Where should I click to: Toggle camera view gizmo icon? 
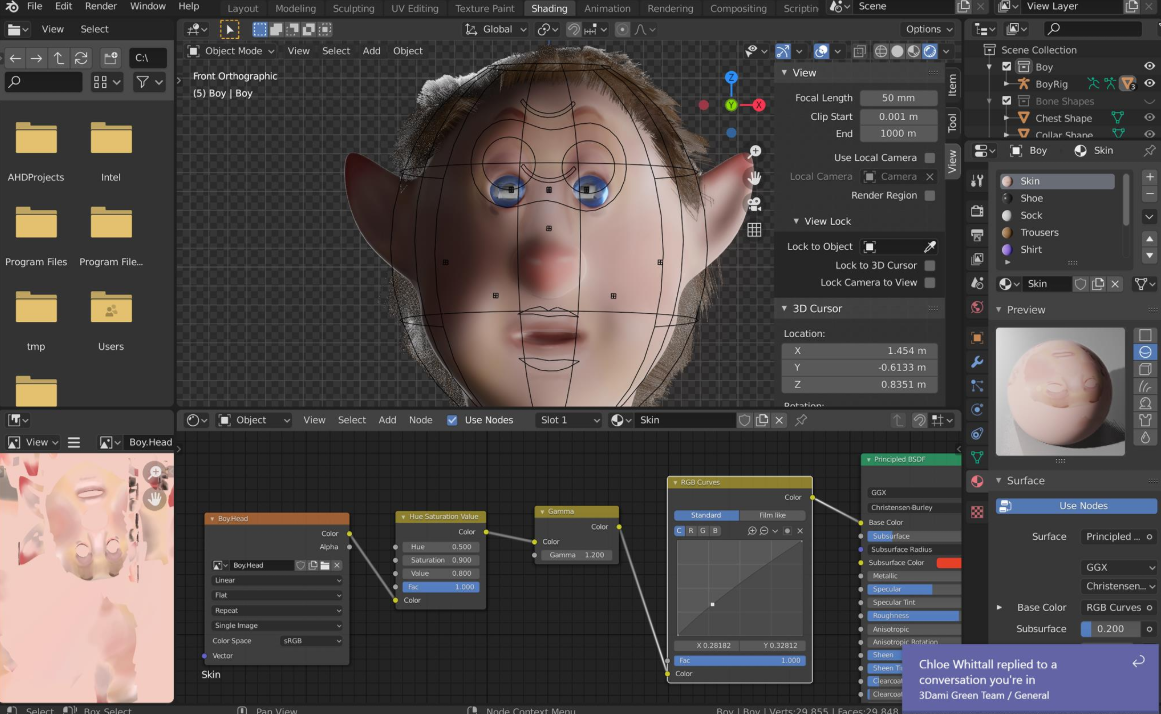coord(755,204)
